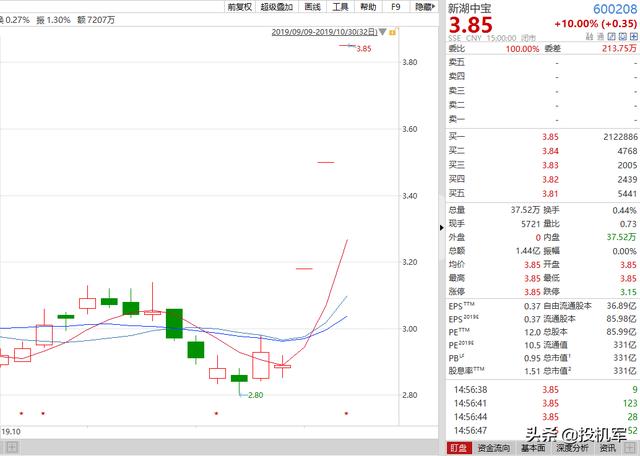Click the 3.85 price label on chart

(364, 49)
